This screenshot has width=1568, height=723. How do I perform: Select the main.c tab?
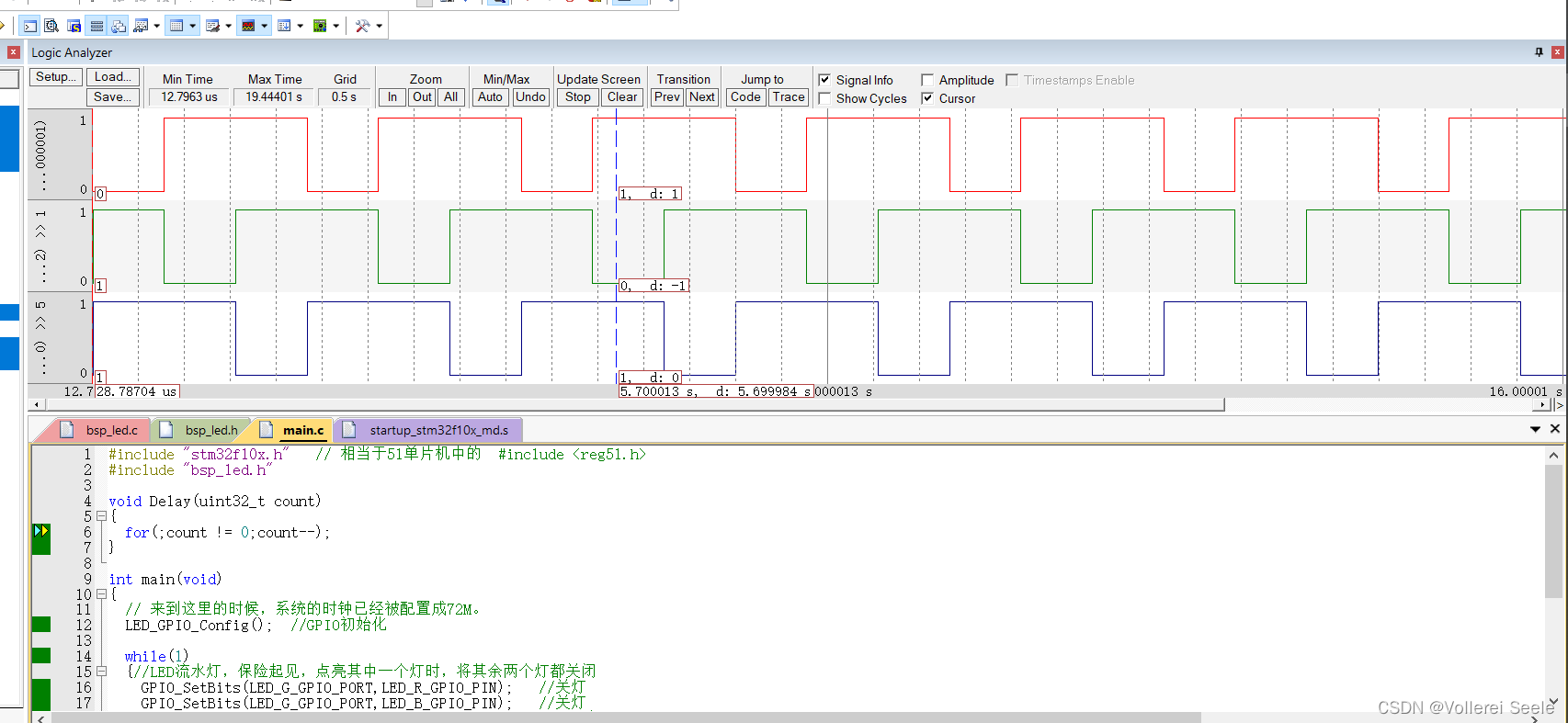(292, 430)
